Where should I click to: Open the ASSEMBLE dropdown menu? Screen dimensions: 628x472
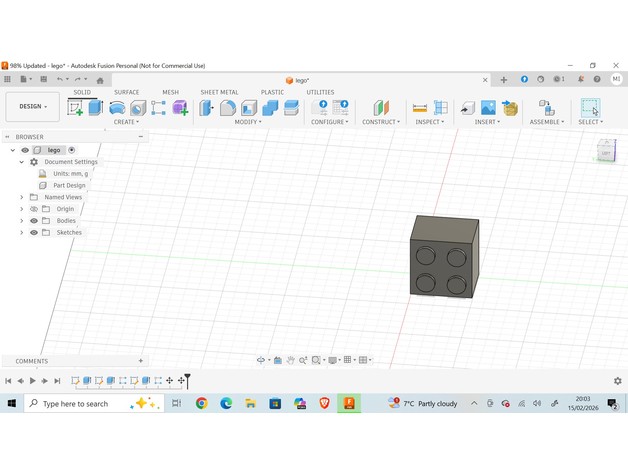(x=547, y=122)
